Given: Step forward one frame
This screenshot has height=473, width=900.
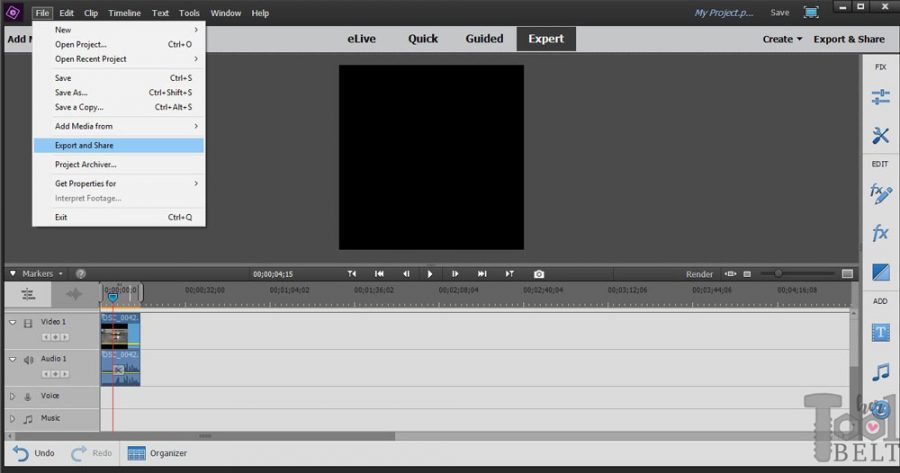Looking at the screenshot, I should (455, 274).
